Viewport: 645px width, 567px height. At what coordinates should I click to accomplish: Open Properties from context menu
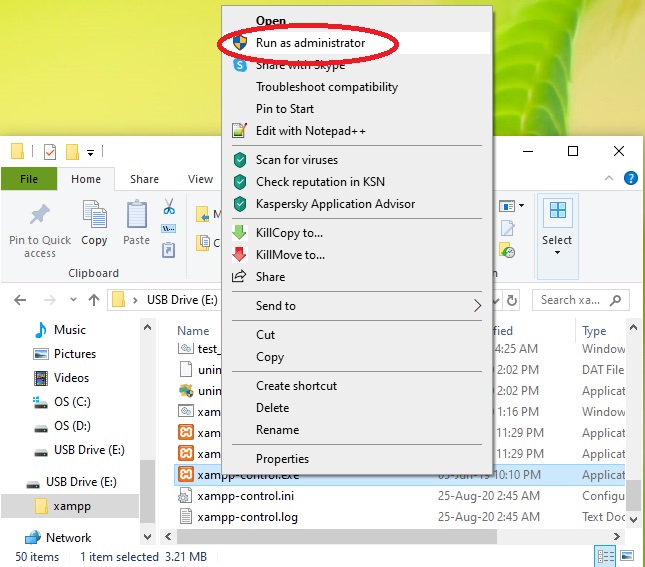tap(282, 459)
